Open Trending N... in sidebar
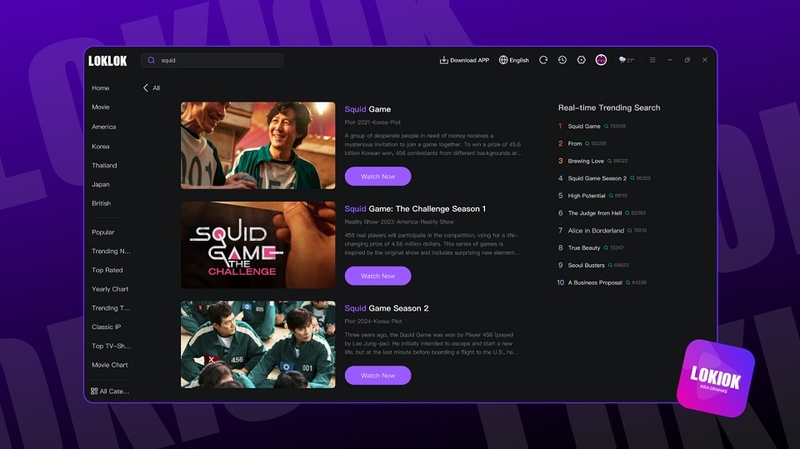 point(111,251)
